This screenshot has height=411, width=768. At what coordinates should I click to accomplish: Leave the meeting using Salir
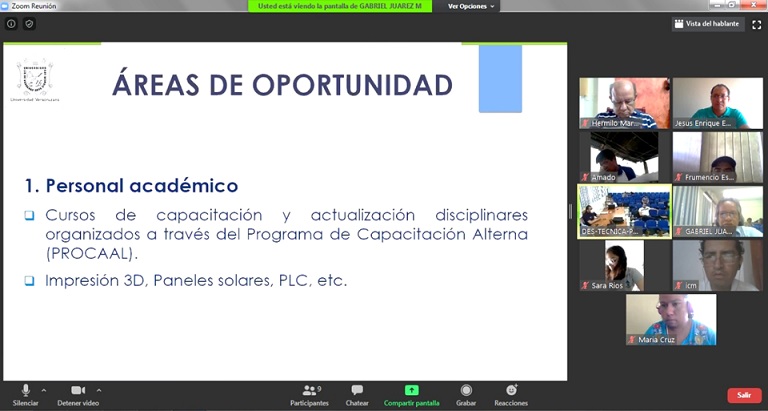(x=743, y=395)
